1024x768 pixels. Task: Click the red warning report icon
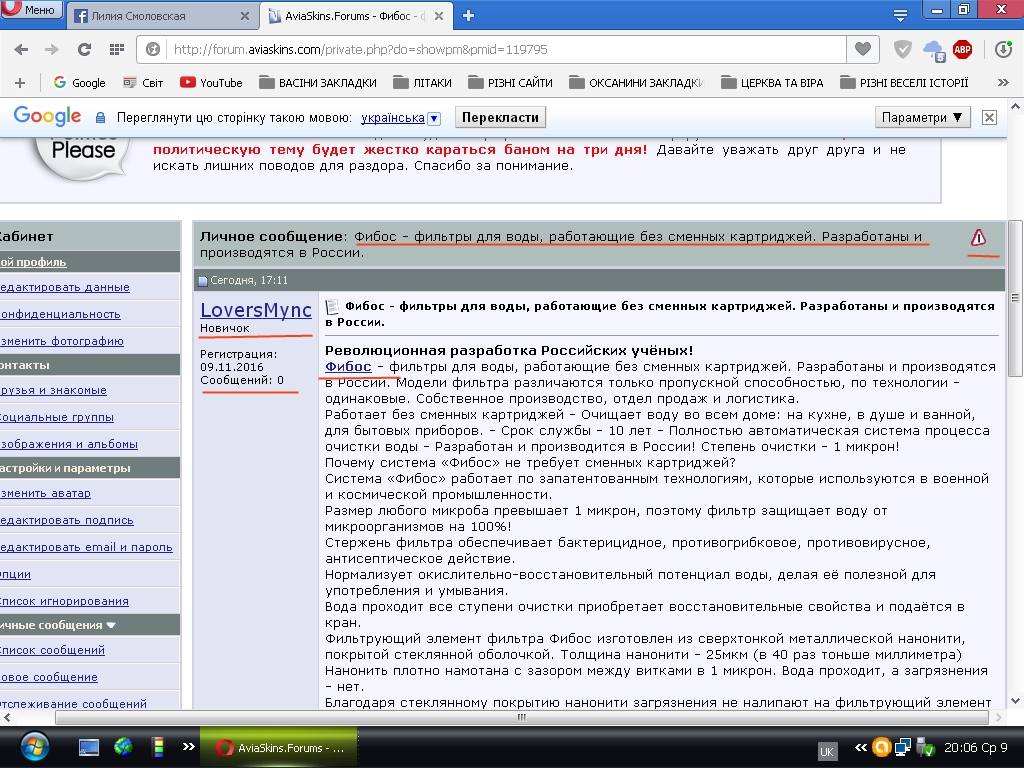(x=978, y=237)
